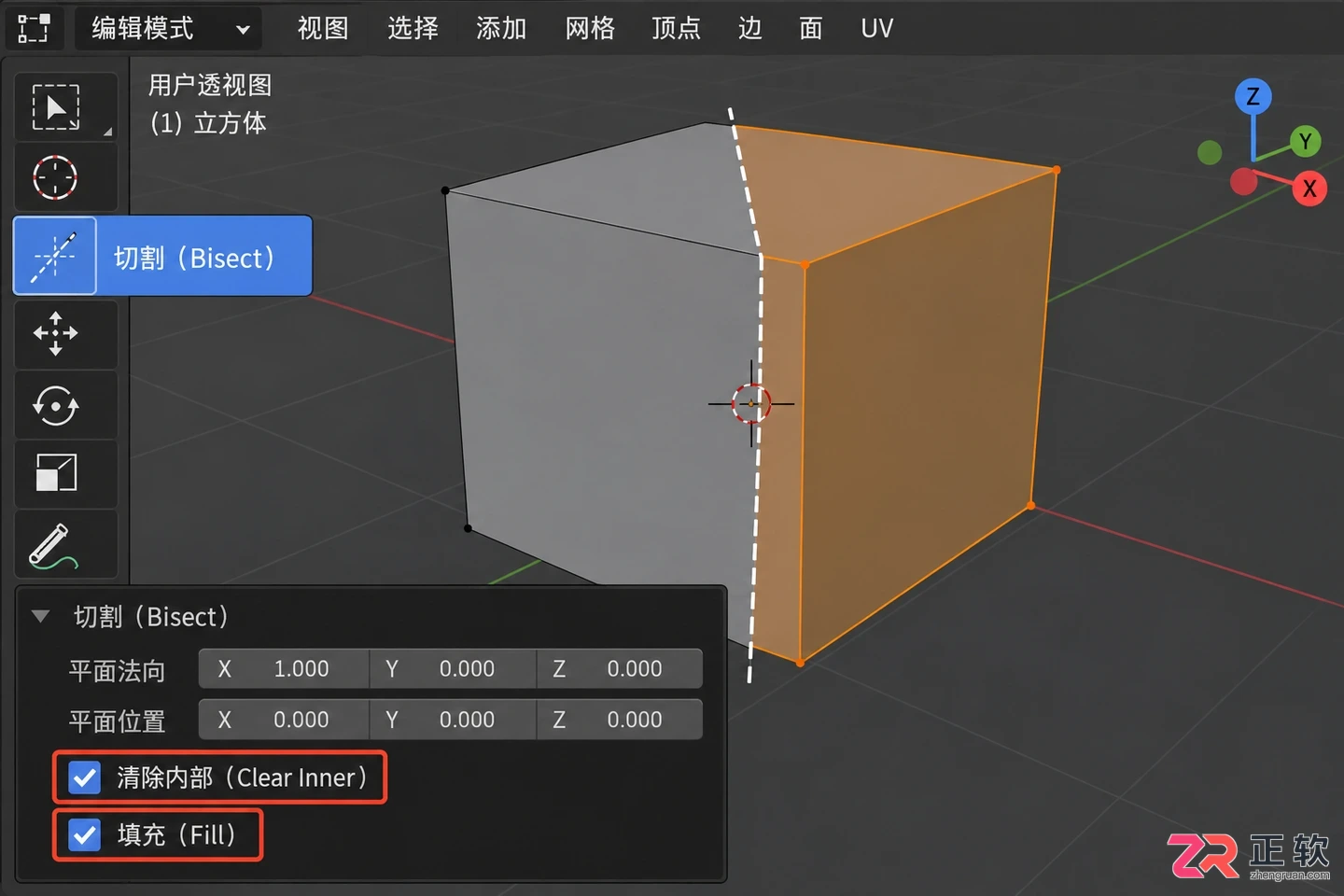Click the X axis gizmo ball
Screen dimensions: 1344x896
(1309, 189)
